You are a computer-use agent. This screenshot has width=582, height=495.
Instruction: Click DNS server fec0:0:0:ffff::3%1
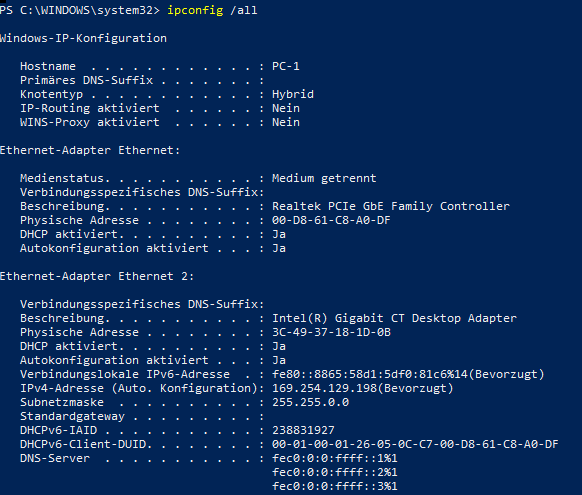pos(335,486)
